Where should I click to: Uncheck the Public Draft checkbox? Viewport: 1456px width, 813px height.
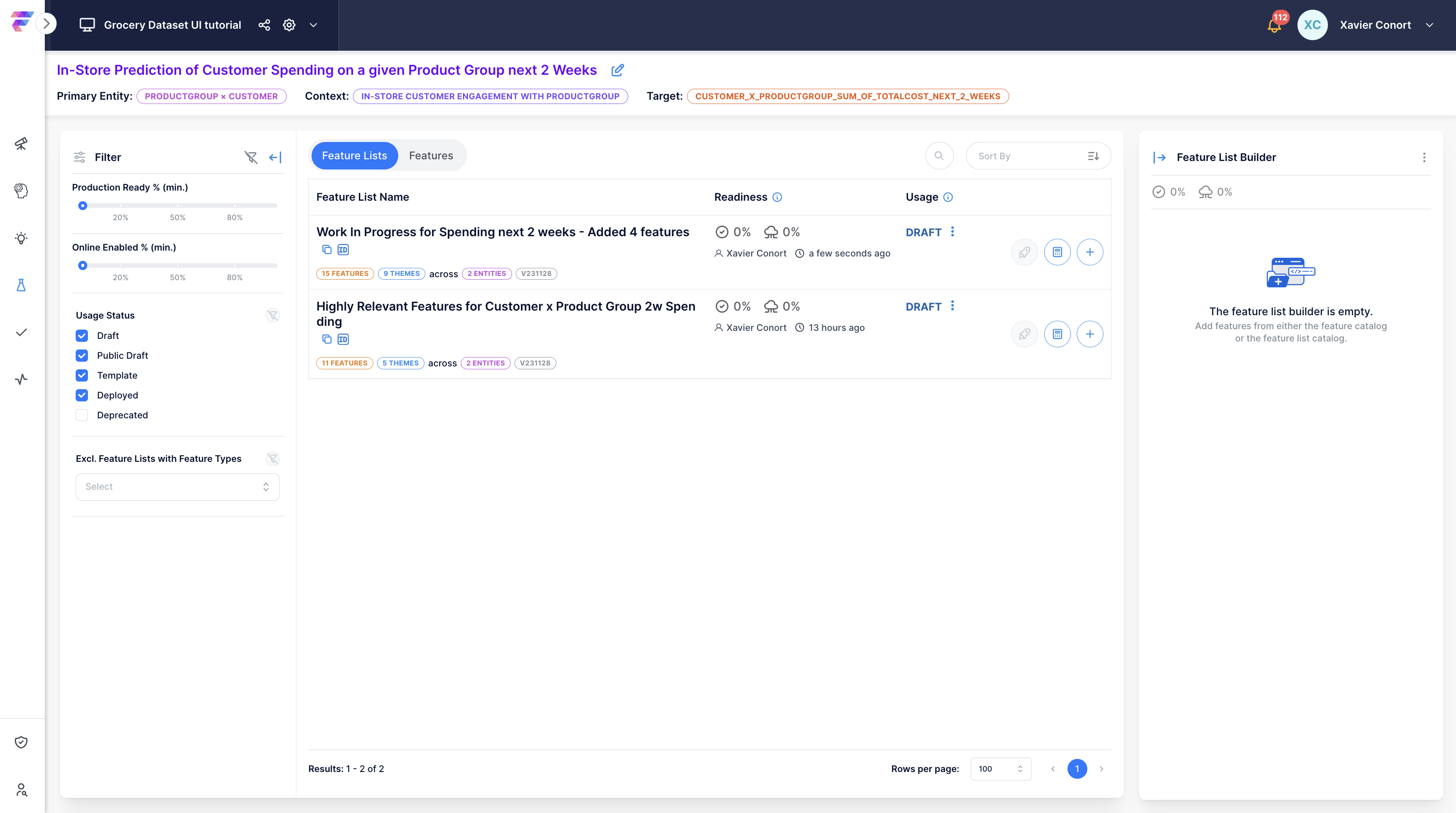[x=82, y=355]
